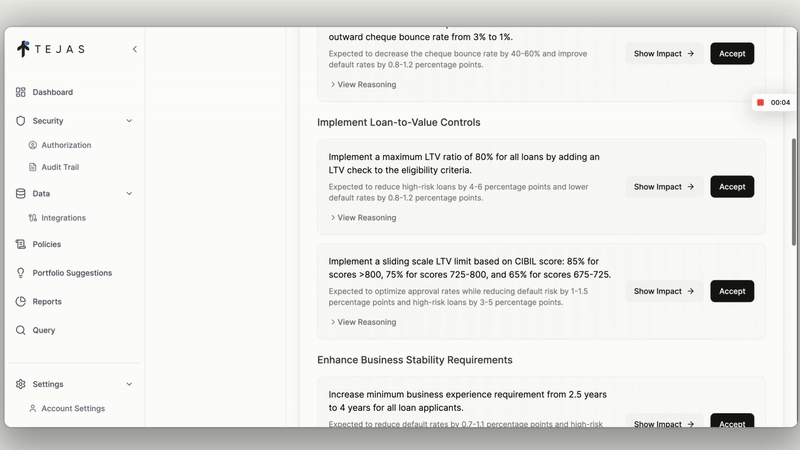Click the Data database icon
The image size is (800, 450).
point(21,194)
